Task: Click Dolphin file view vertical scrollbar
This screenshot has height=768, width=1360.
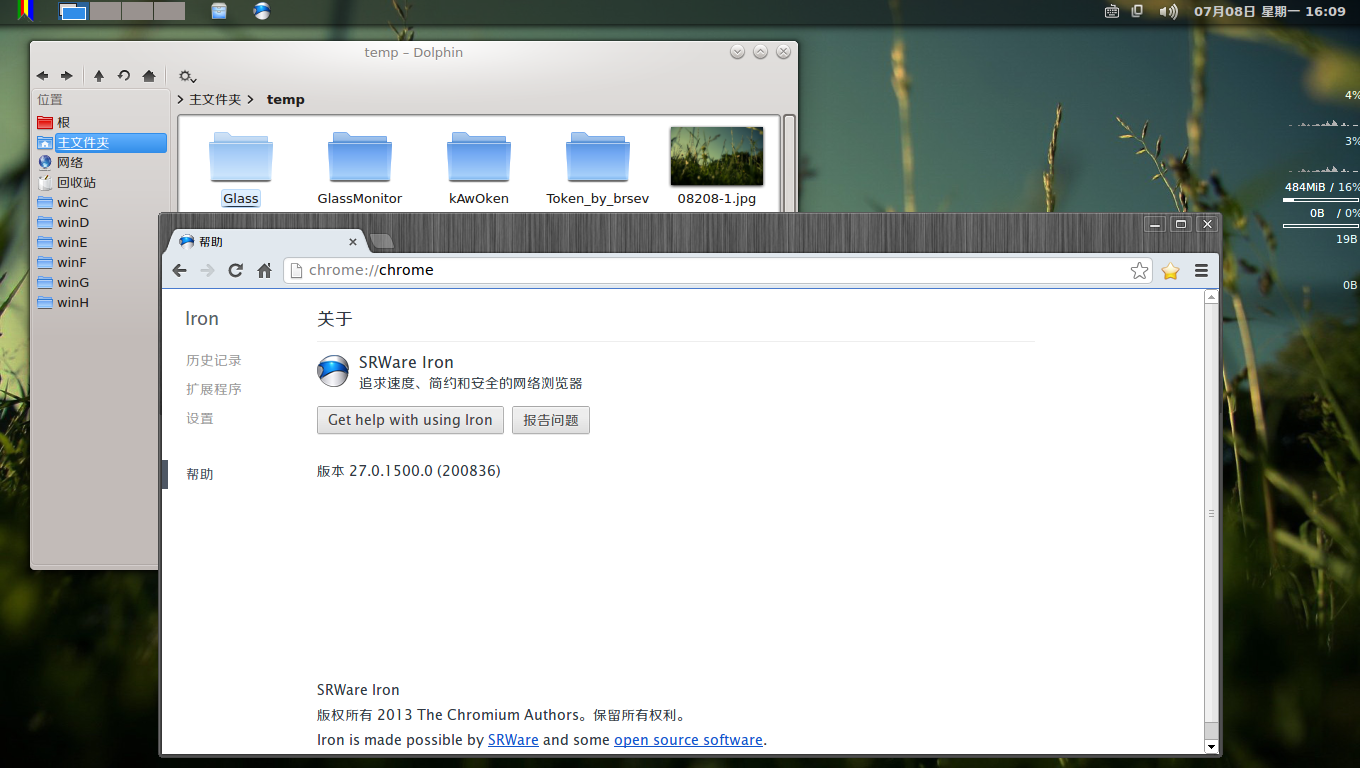Action: click(x=789, y=163)
